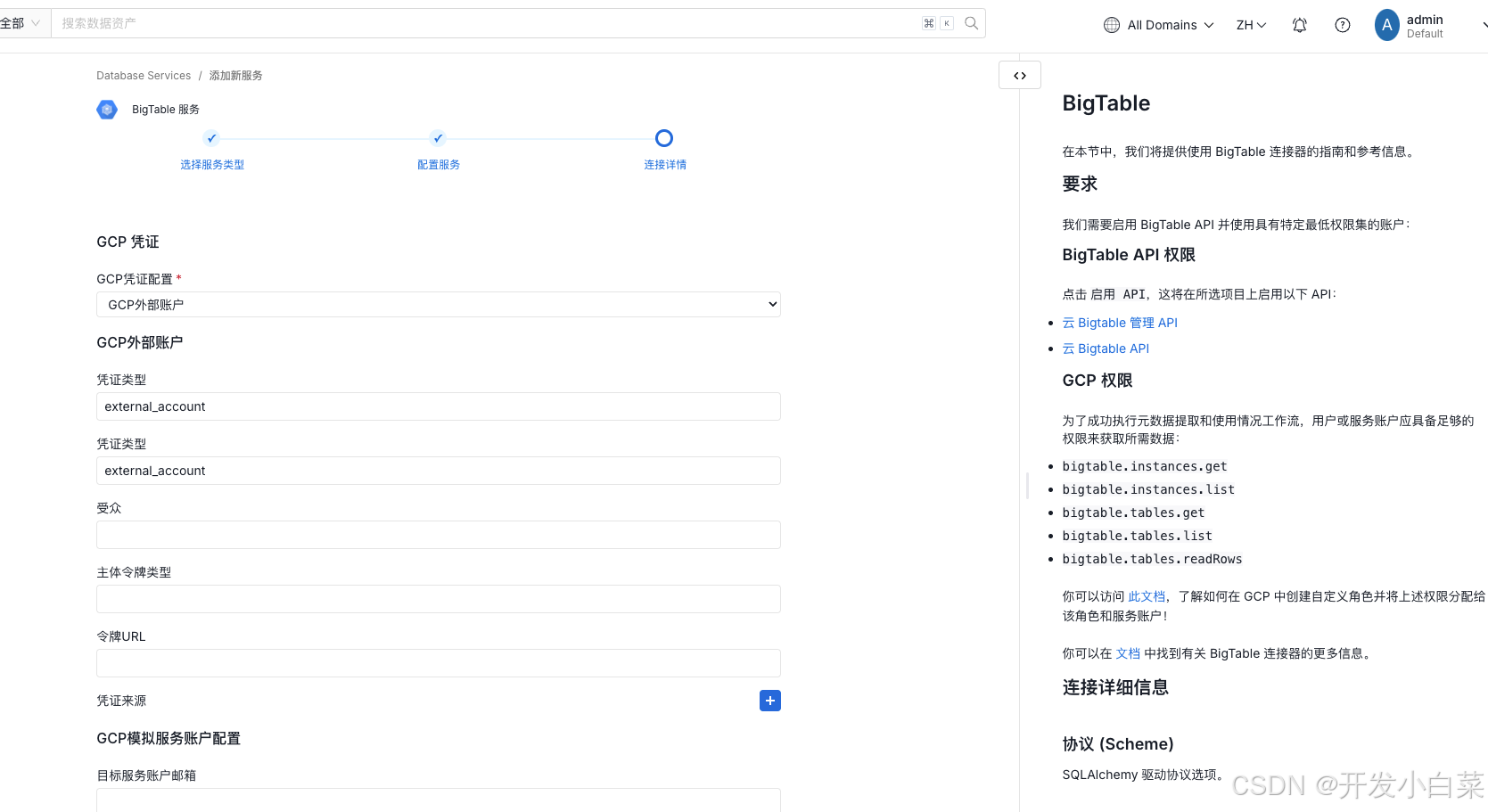
Task: Click the 配置服务 step checkmark
Action: click(438, 138)
